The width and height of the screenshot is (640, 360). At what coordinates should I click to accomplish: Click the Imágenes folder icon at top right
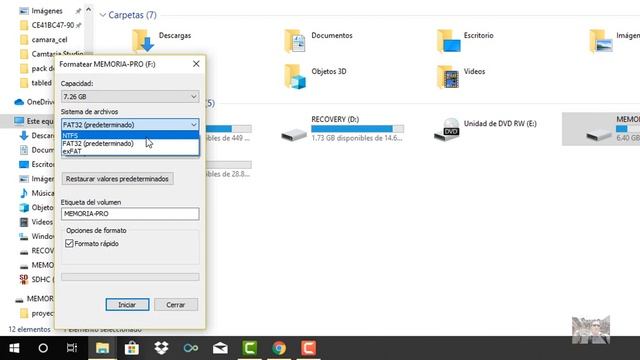click(601, 41)
